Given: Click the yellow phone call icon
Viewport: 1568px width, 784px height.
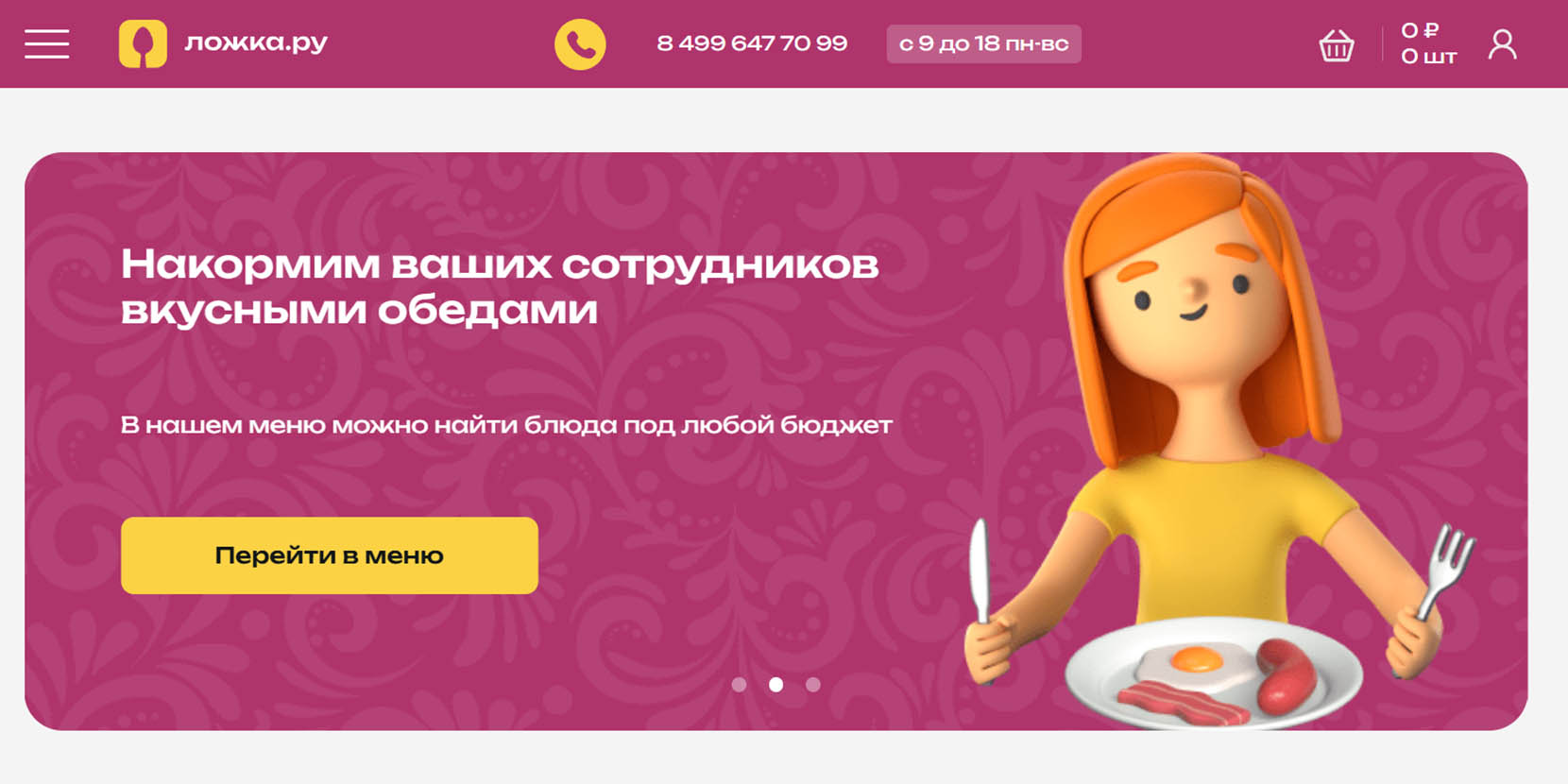Looking at the screenshot, I should 580,43.
